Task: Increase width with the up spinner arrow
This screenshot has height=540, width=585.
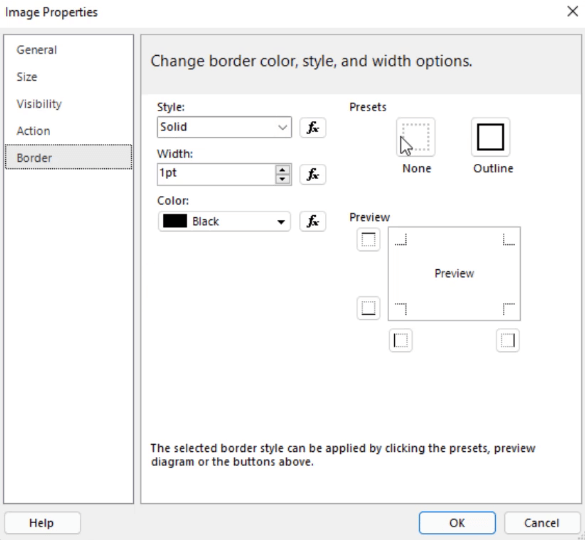Action: click(x=282, y=170)
